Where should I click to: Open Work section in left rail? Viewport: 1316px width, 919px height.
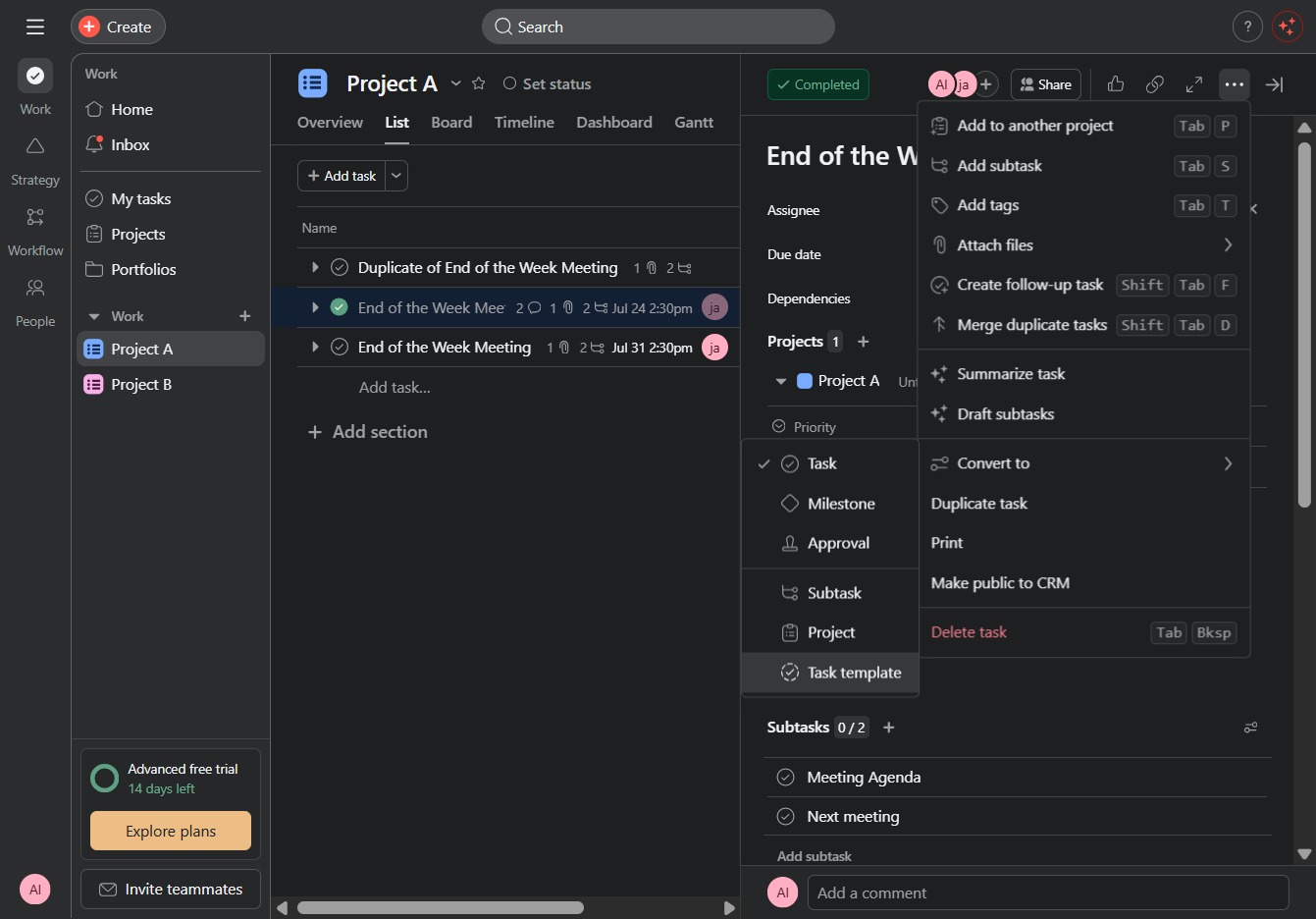[35, 87]
